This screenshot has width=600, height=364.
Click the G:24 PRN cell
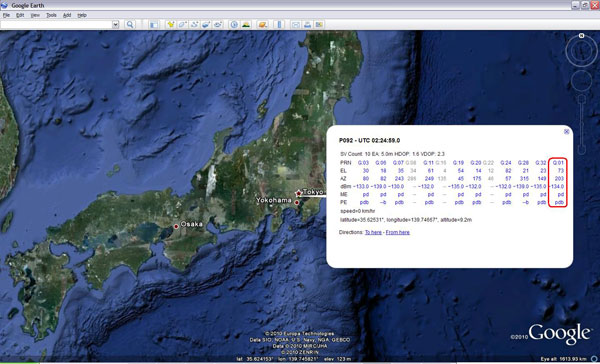[x=505, y=163]
